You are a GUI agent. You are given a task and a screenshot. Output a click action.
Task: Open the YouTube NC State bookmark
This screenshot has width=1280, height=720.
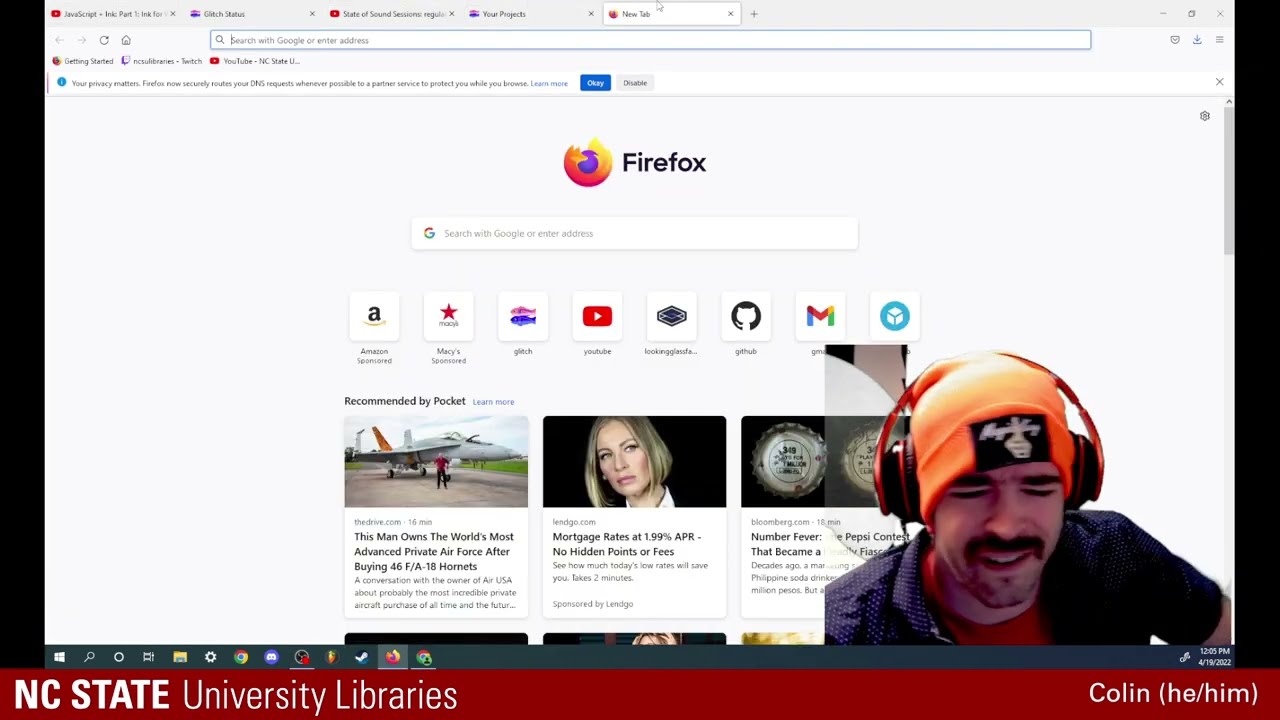(255, 61)
